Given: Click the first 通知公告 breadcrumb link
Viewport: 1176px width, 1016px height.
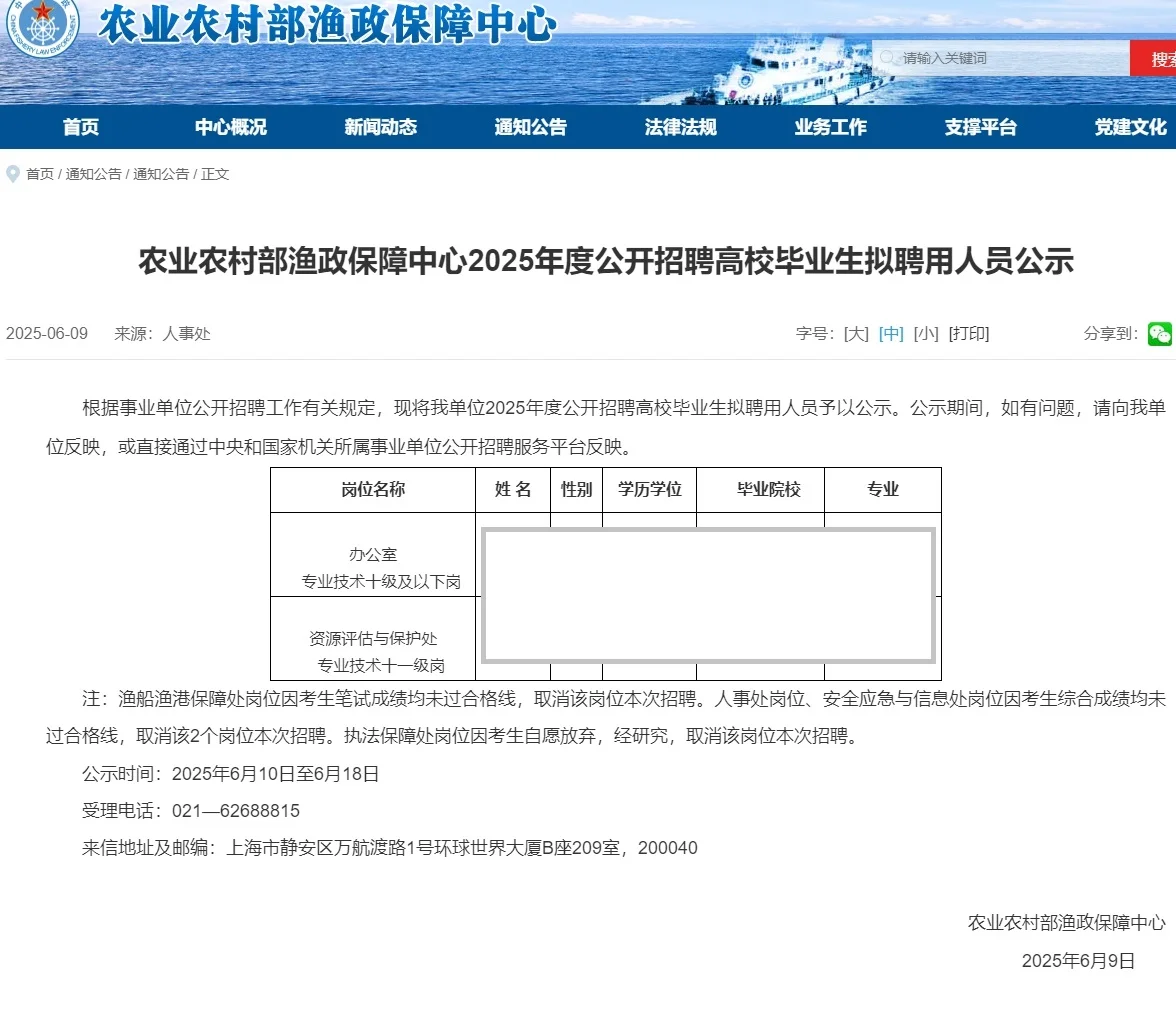Looking at the screenshot, I should point(93,174).
